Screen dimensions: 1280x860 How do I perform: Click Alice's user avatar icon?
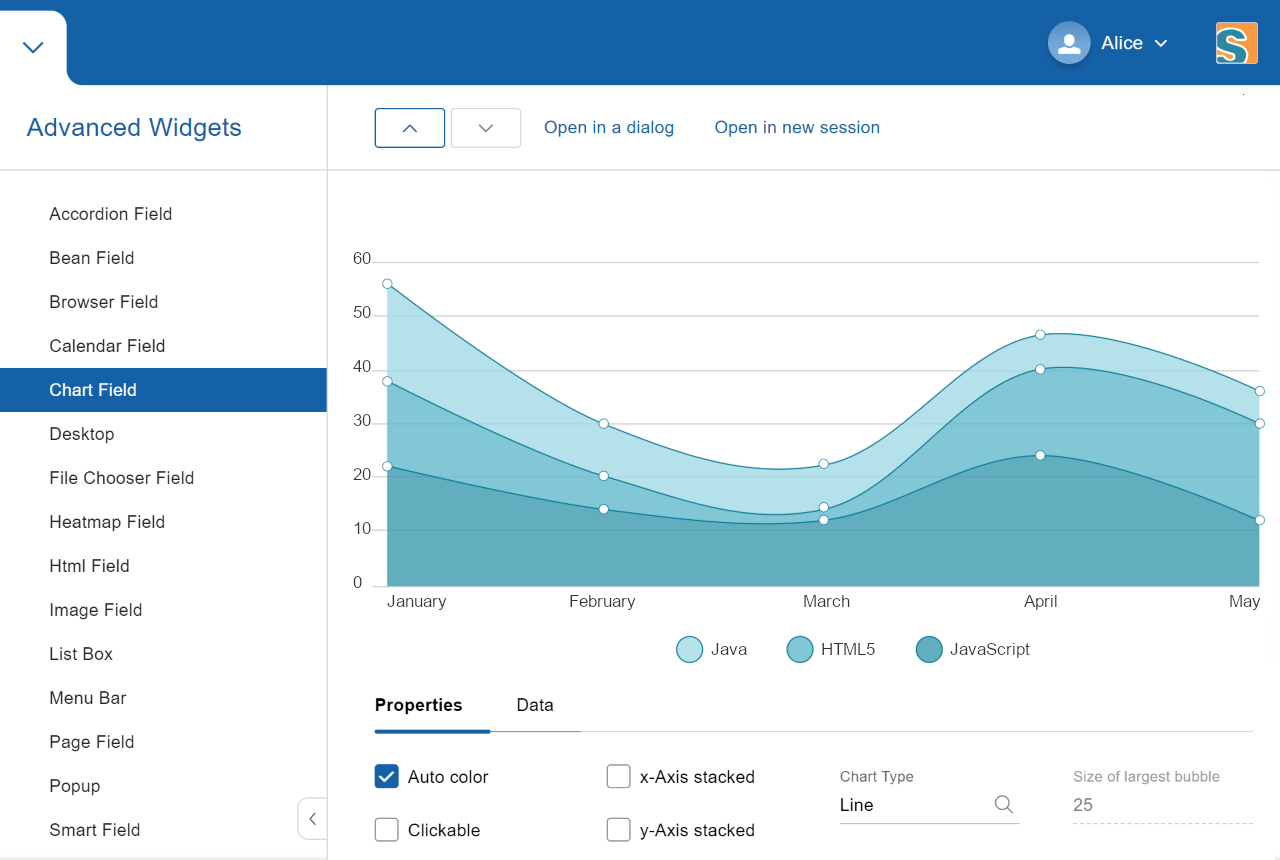[x=1068, y=43]
